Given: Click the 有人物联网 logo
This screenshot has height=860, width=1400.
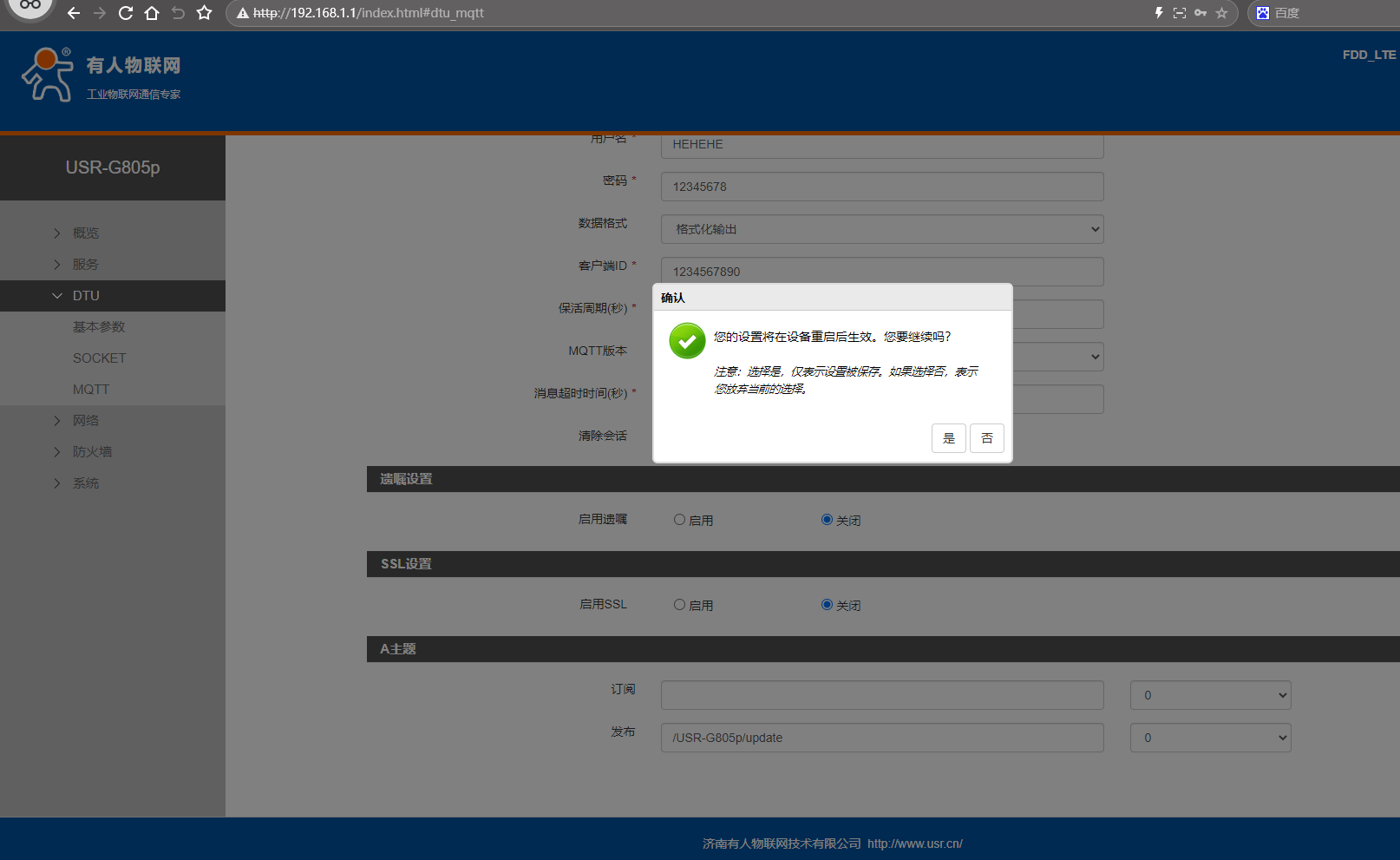Looking at the screenshot, I should (101, 75).
